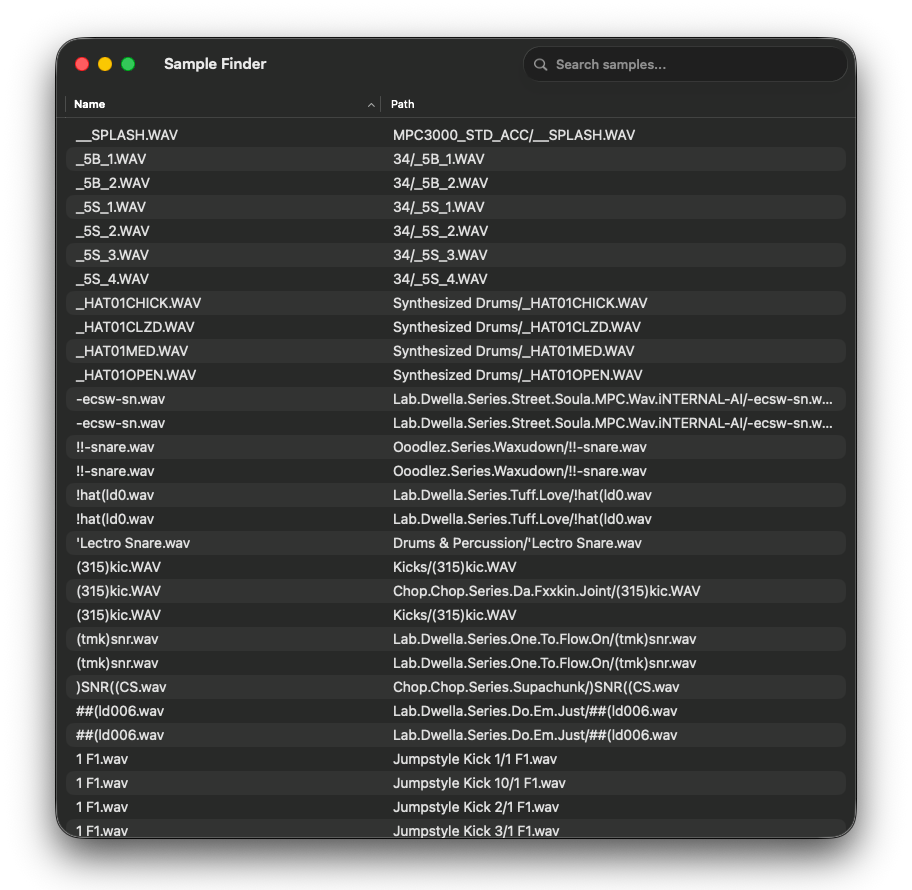Click the Sample Finder window title
Viewport: 912px width, 890px height.
215,64
